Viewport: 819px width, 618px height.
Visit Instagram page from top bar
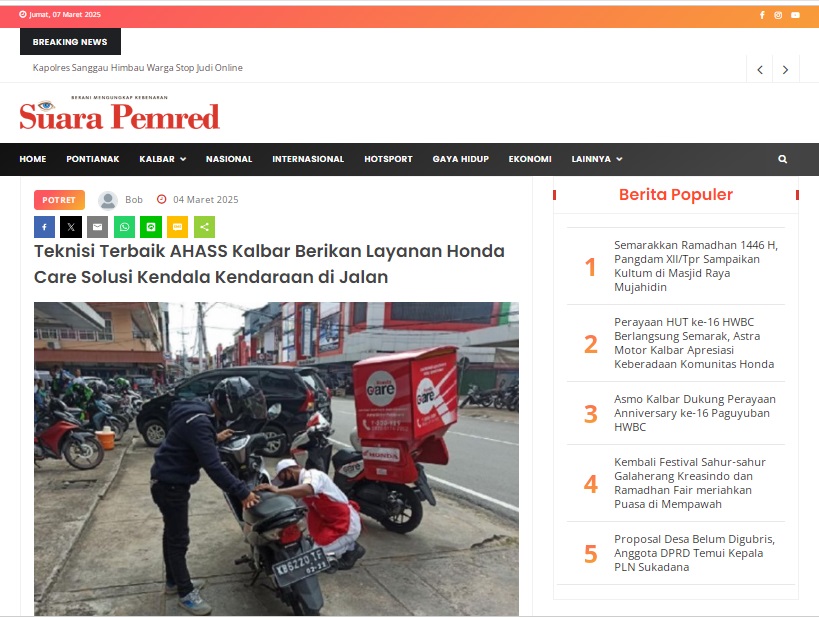click(x=778, y=15)
